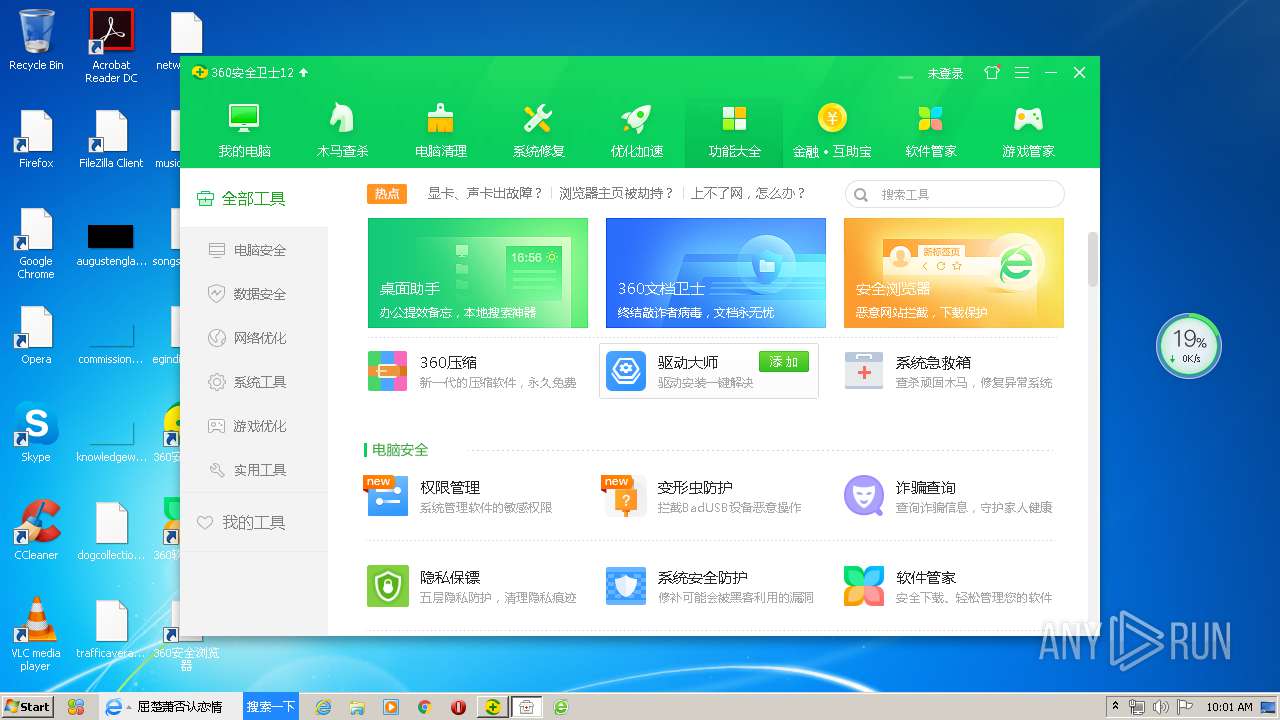Click the 热点 orange tag
This screenshot has width=1280, height=720.
pyautogui.click(x=387, y=194)
